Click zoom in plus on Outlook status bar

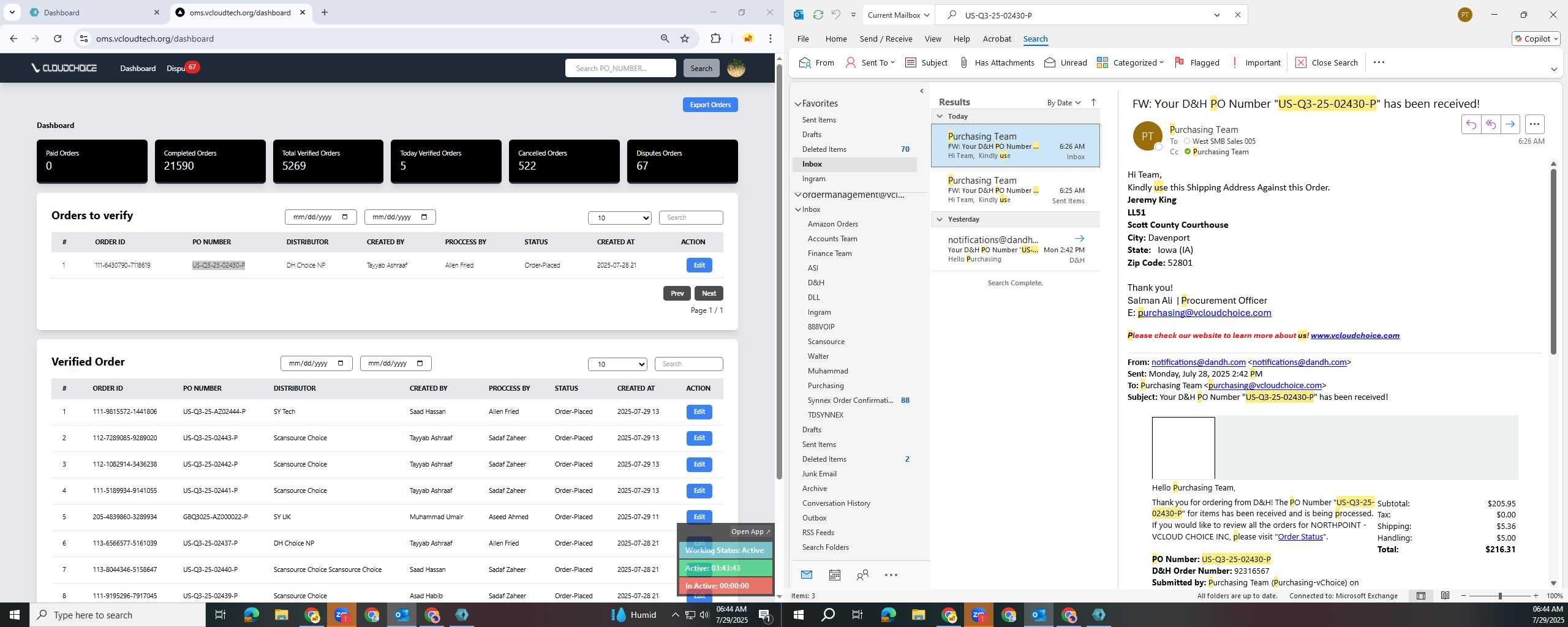(x=1536, y=596)
